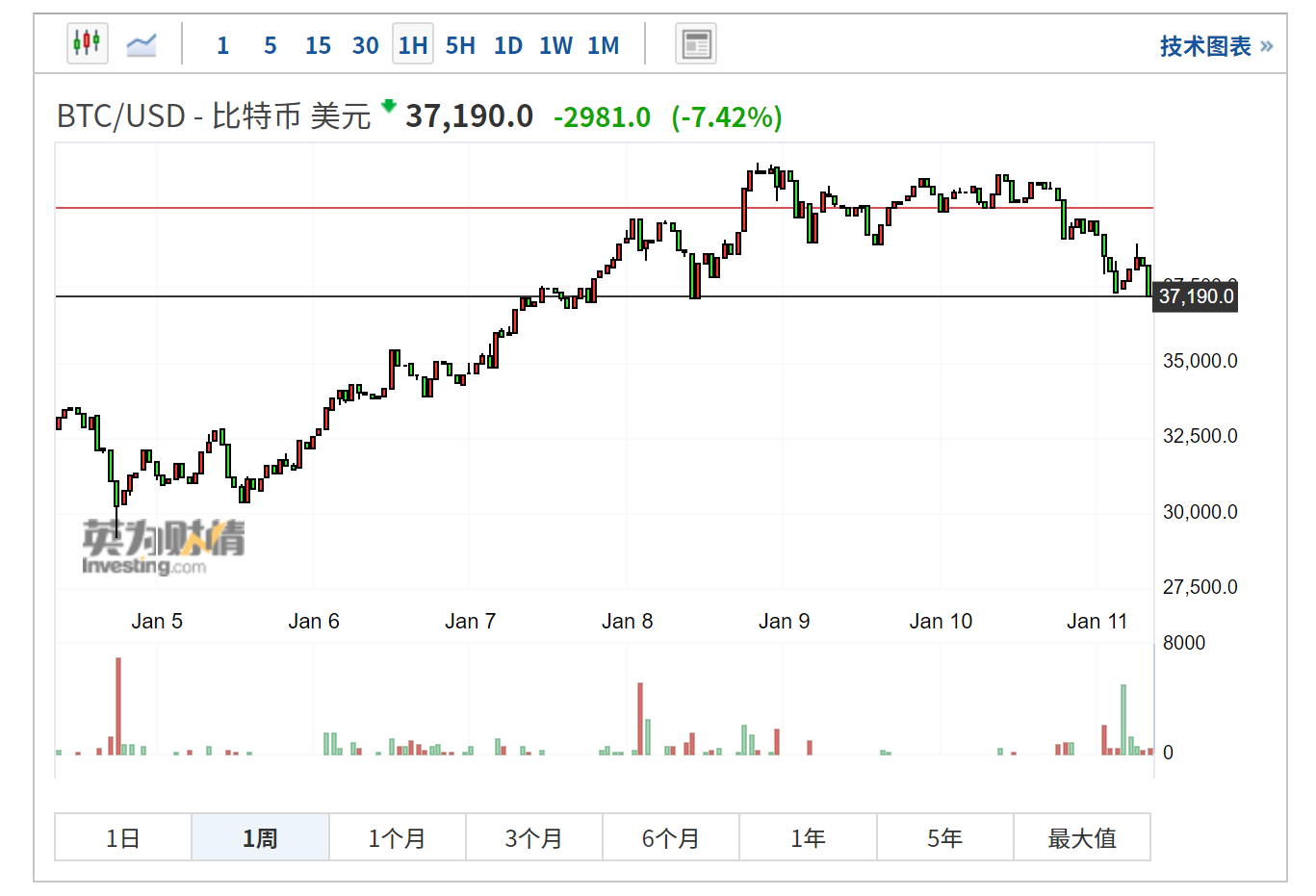Viewport: 1316px width, 896px height.
Task: Switch to the area line chart icon
Action: (142, 44)
